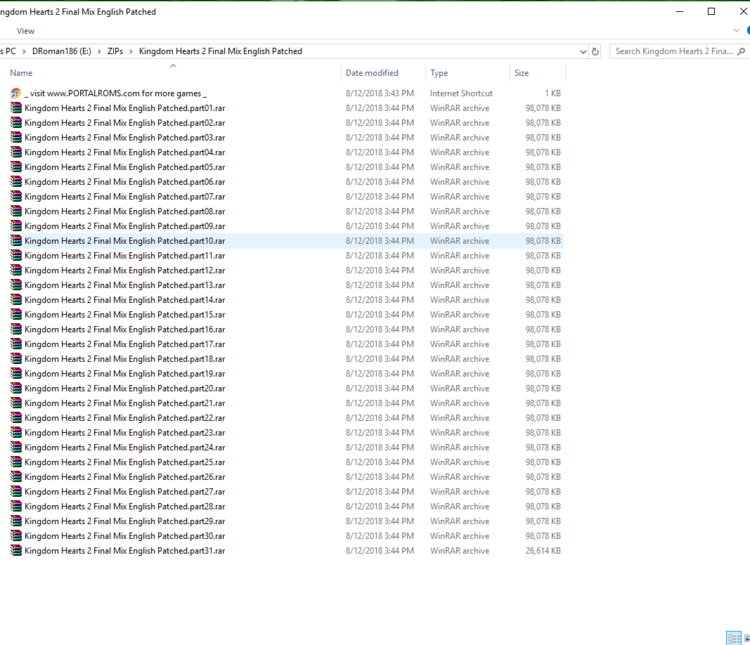This screenshot has width=750, height=645.
Task: Click the part09.rar WinRAR icon
Action: [16, 226]
